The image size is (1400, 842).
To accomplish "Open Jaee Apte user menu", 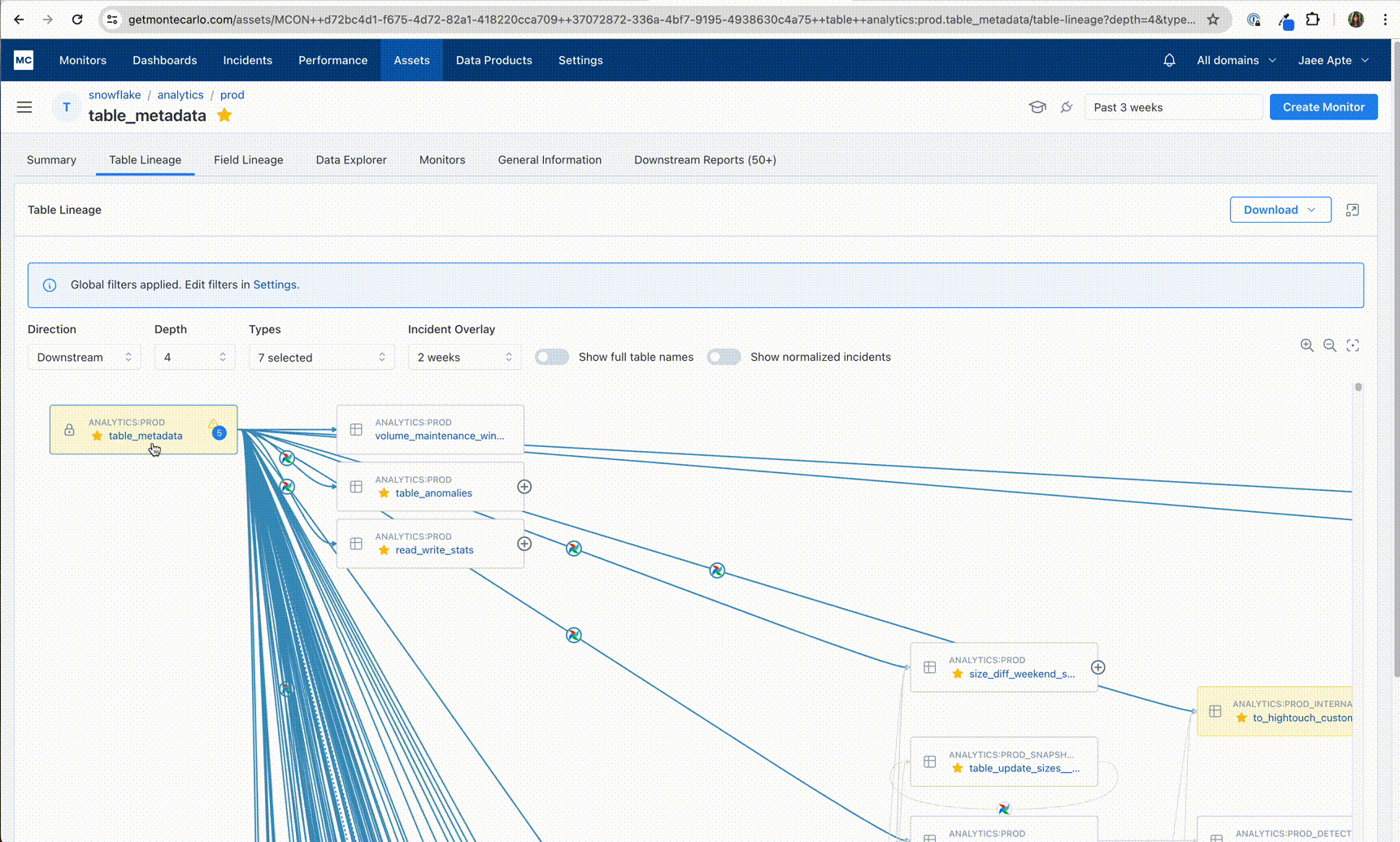I will (1333, 60).
